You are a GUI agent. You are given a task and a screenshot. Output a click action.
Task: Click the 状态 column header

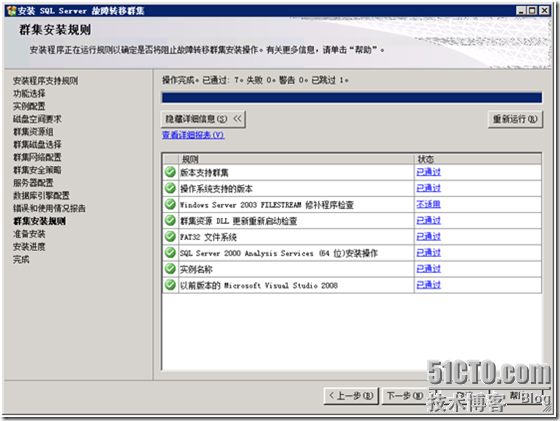pyautogui.click(x=478, y=159)
